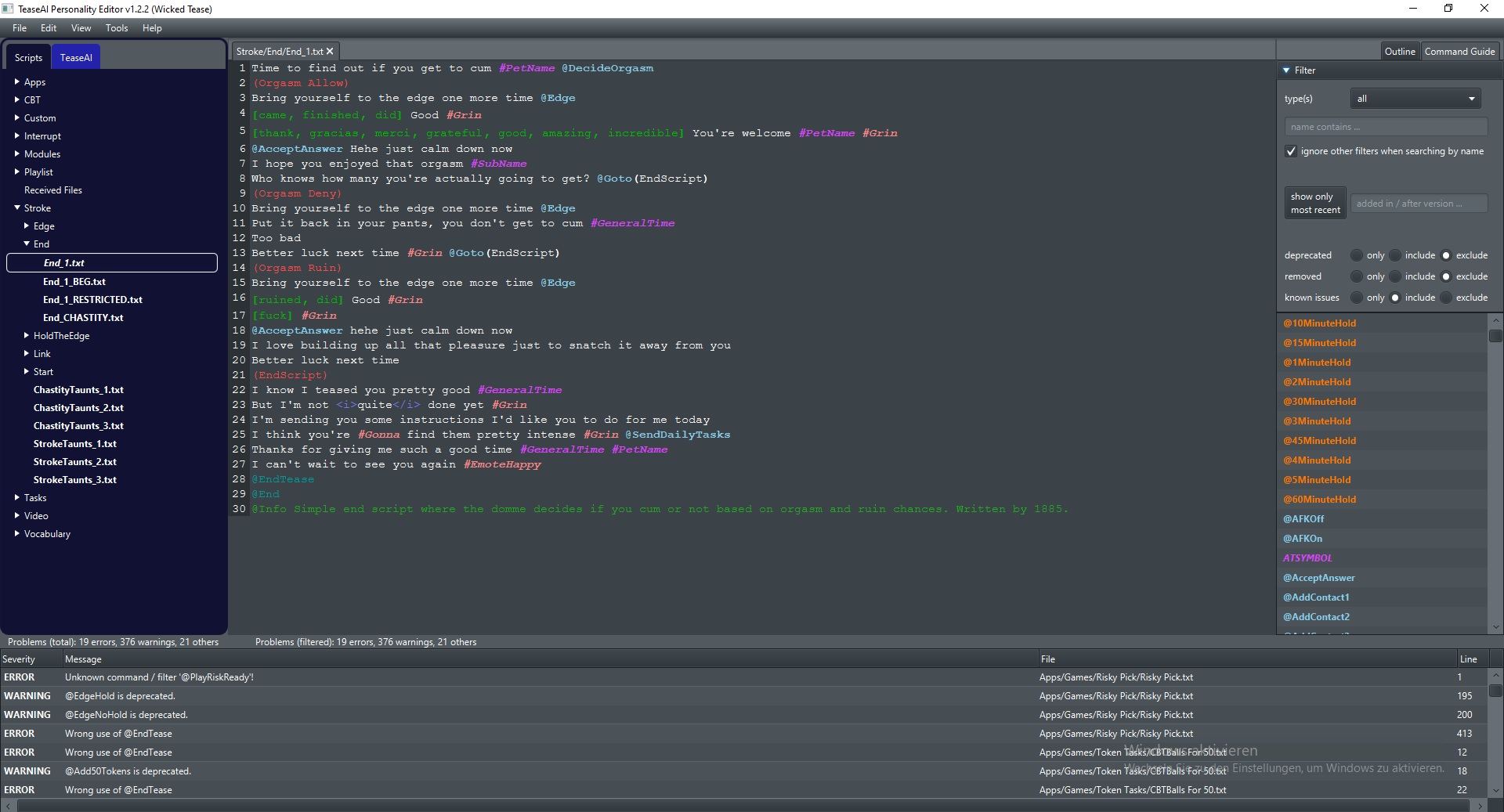Toggle ignore other filters checkbox
This screenshot has height=812, width=1504.
[x=1291, y=151]
